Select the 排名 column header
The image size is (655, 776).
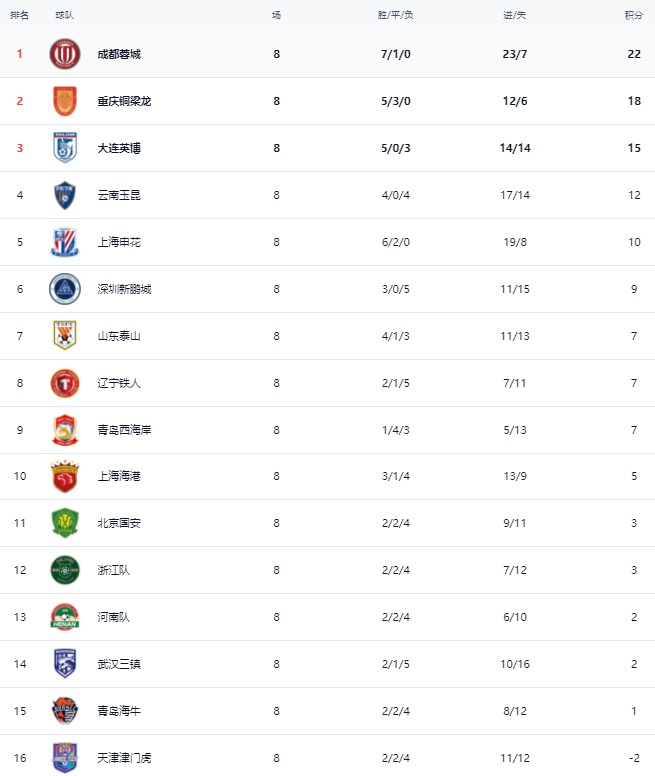click(20, 15)
